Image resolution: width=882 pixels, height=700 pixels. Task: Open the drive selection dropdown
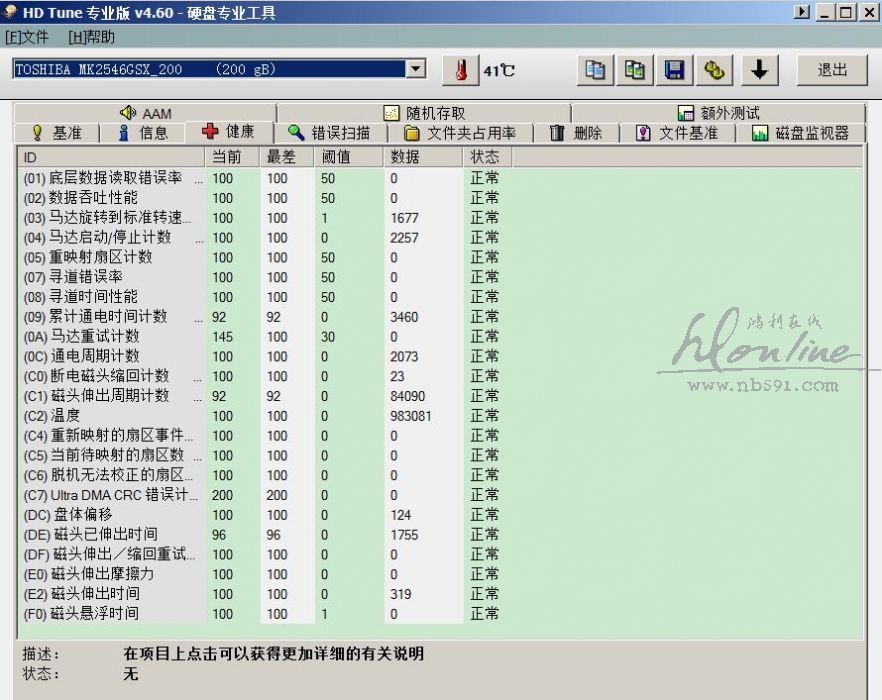[417, 69]
